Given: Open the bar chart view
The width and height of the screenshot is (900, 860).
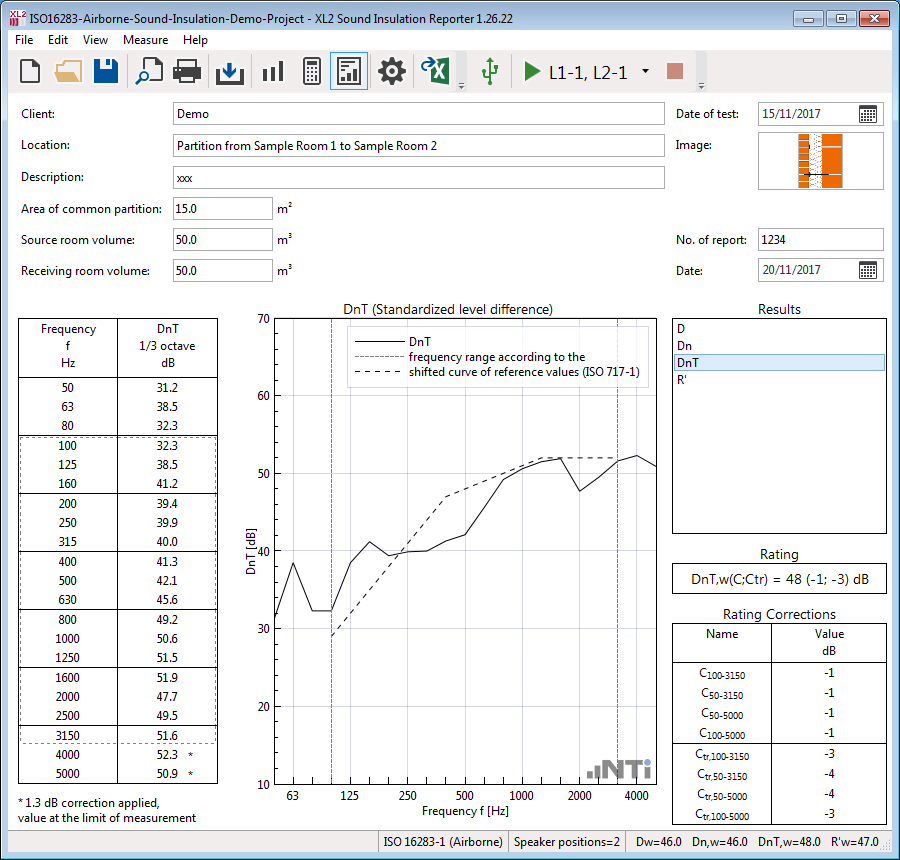Looking at the screenshot, I should coord(272,72).
